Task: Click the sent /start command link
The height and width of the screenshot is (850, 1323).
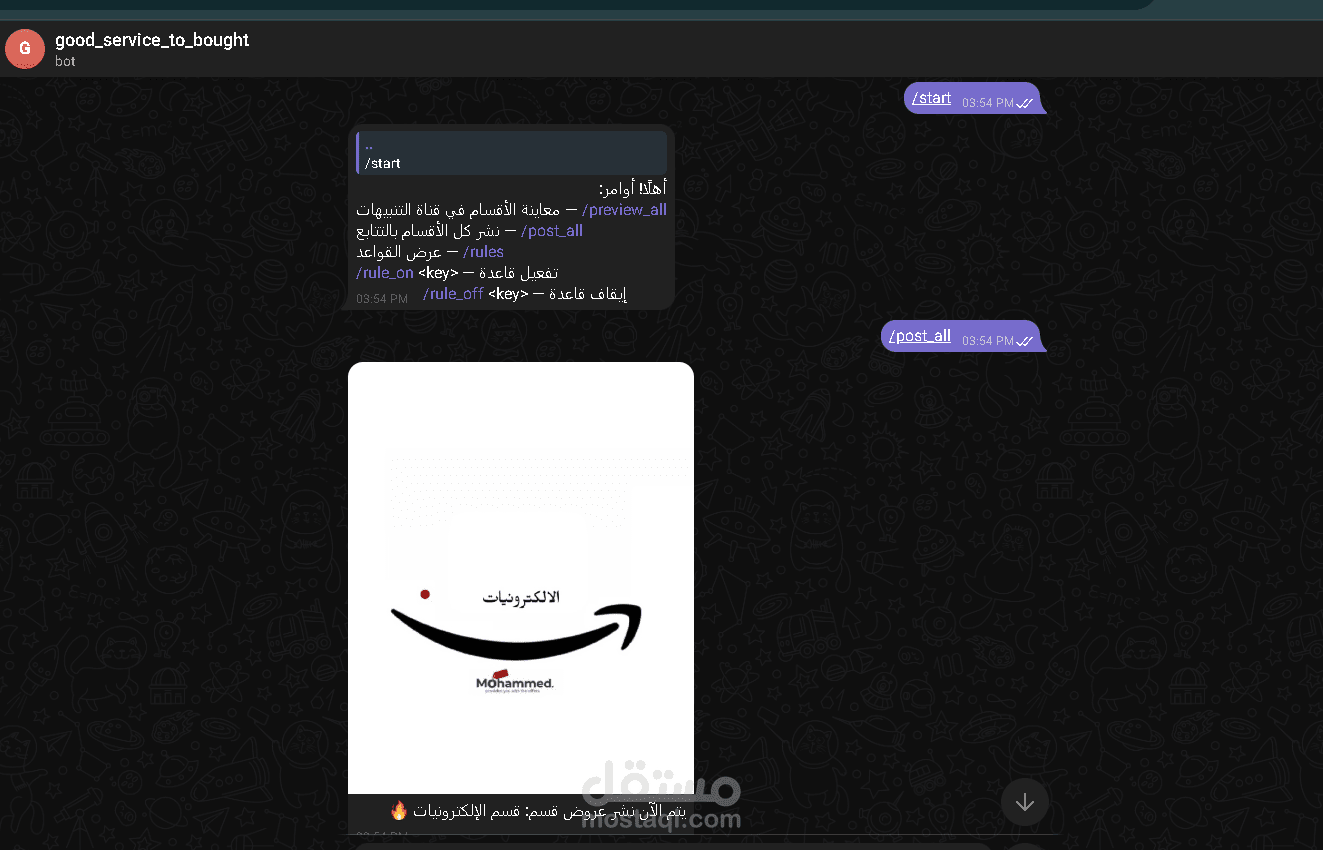Action: point(932,98)
